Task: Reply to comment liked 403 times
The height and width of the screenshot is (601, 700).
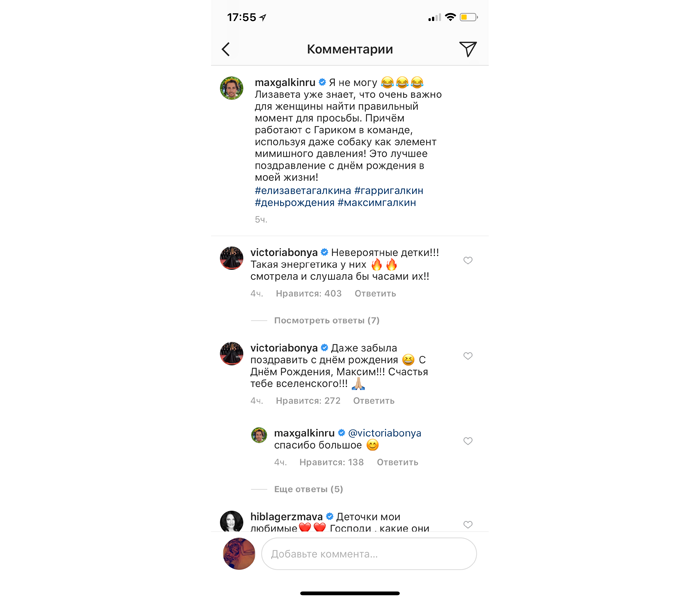Action: click(x=375, y=294)
